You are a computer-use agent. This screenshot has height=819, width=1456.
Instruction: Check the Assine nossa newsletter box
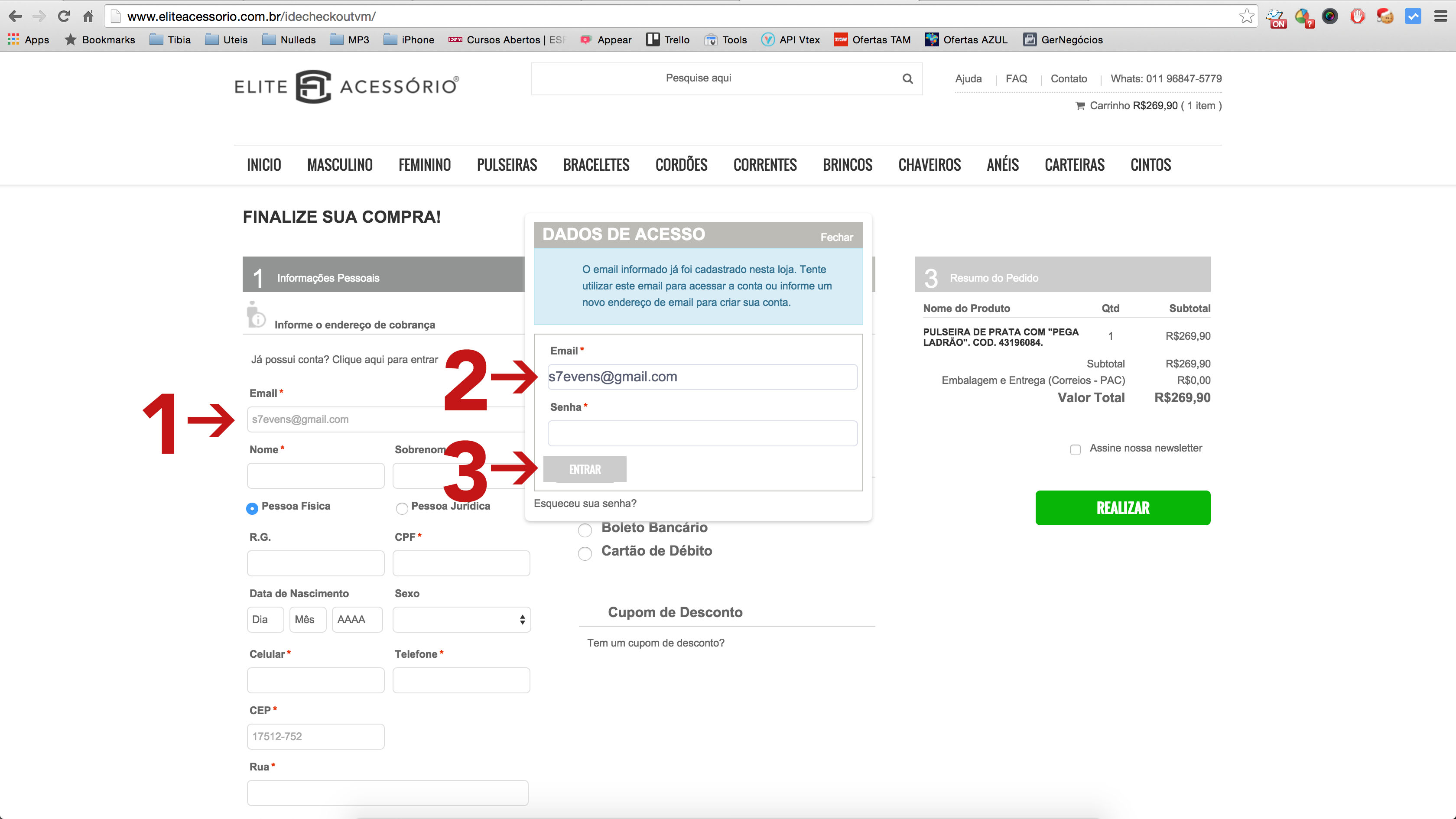click(1075, 449)
